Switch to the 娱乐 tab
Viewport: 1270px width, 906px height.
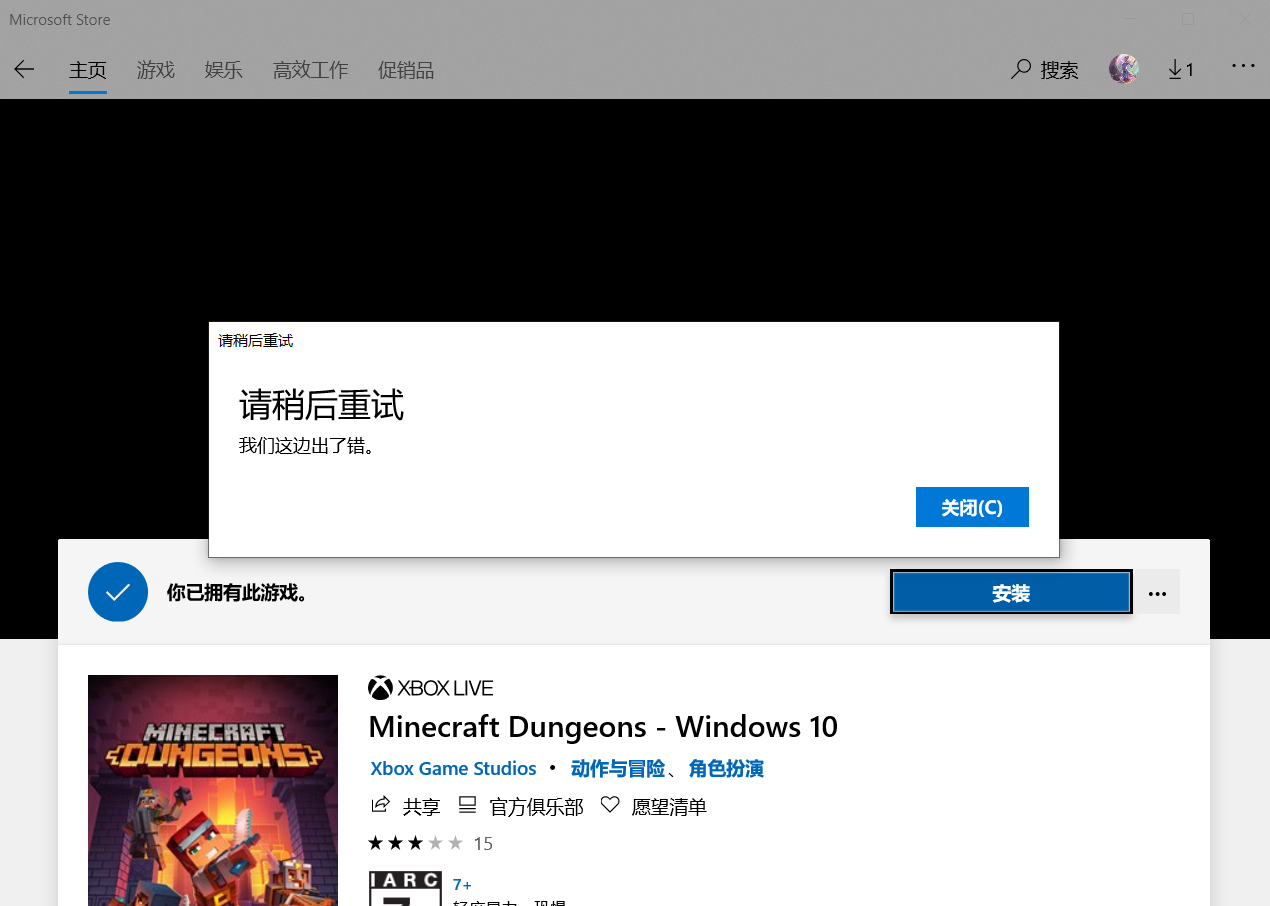click(224, 70)
